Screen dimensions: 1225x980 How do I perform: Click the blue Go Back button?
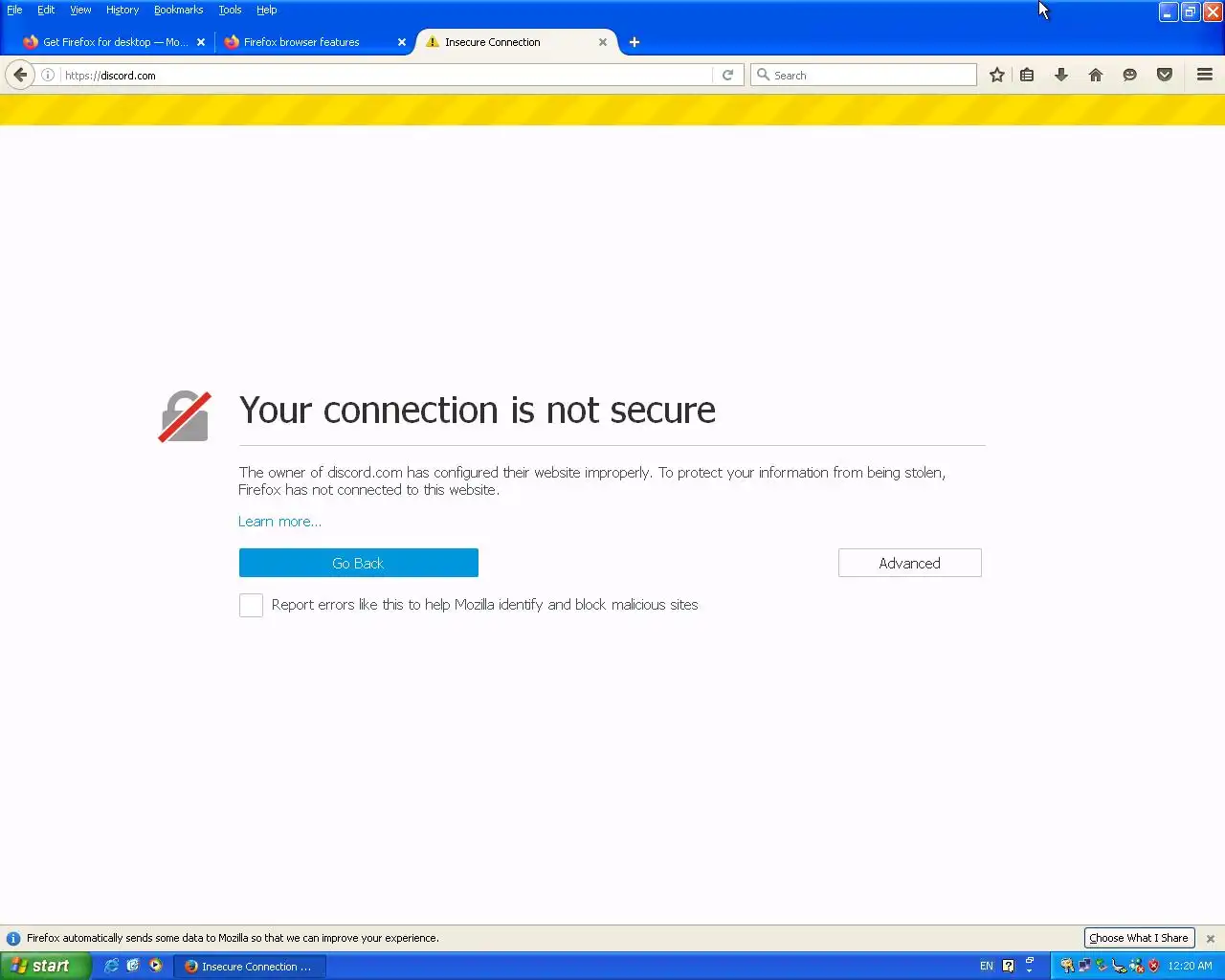click(358, 563)
